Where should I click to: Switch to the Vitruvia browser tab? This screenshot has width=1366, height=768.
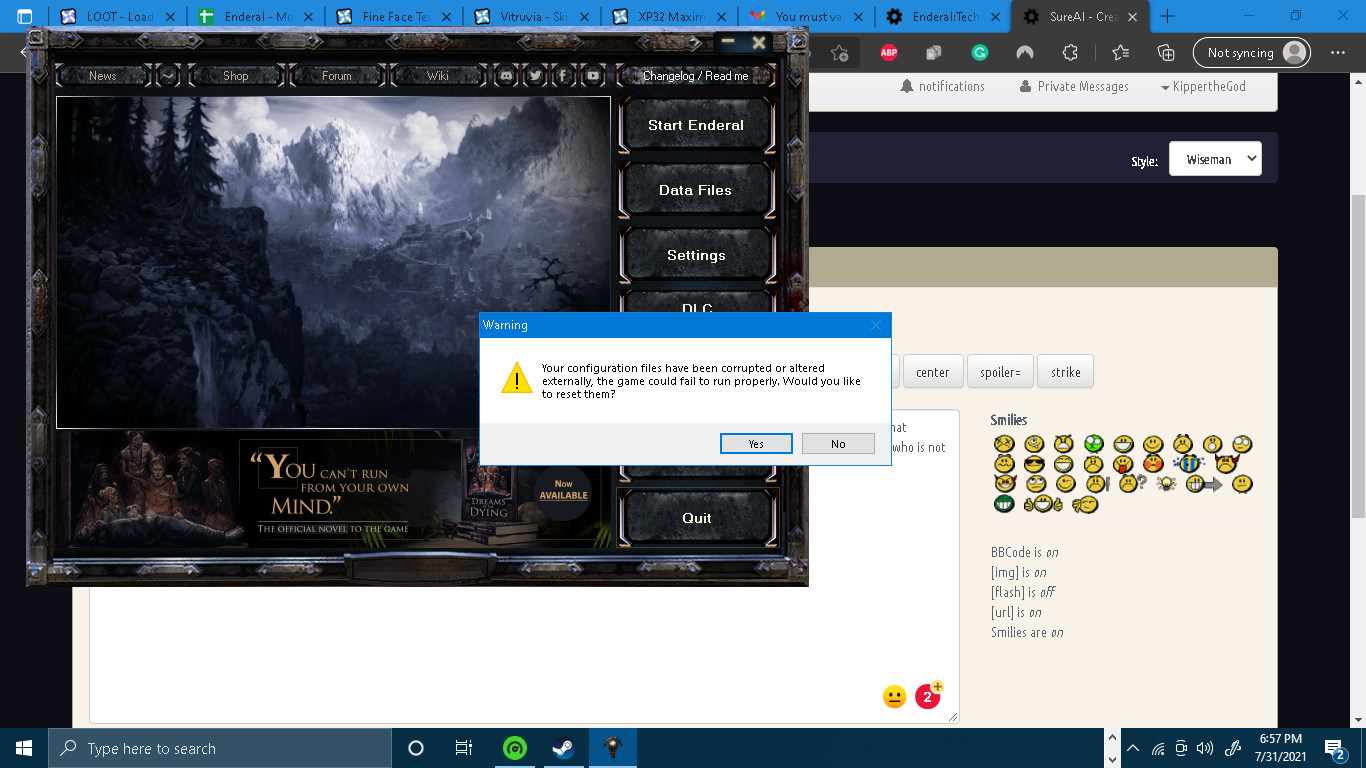[529, 17]
